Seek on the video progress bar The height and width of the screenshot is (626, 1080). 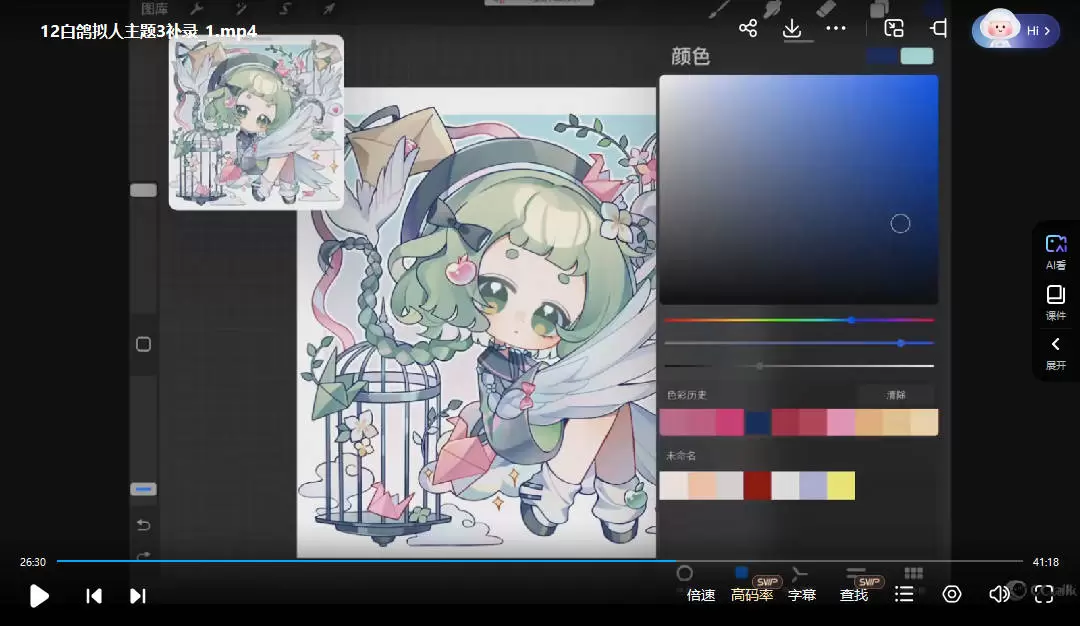[540, 561]
